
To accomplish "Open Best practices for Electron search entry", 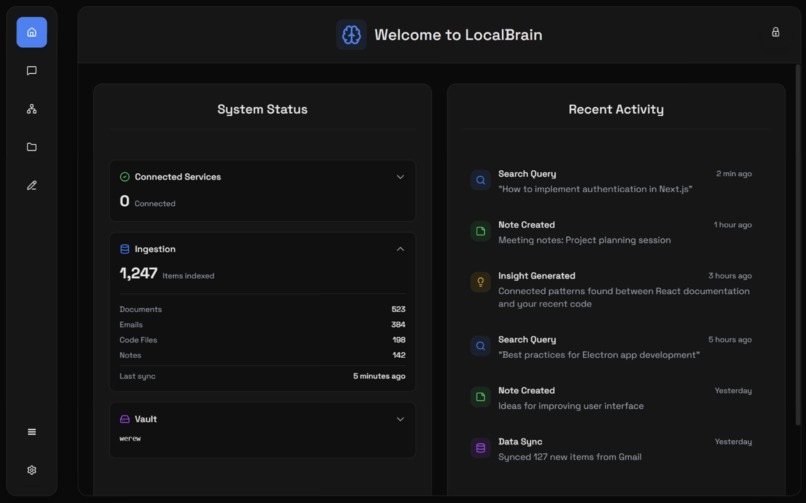I will (x=611, y=347).
